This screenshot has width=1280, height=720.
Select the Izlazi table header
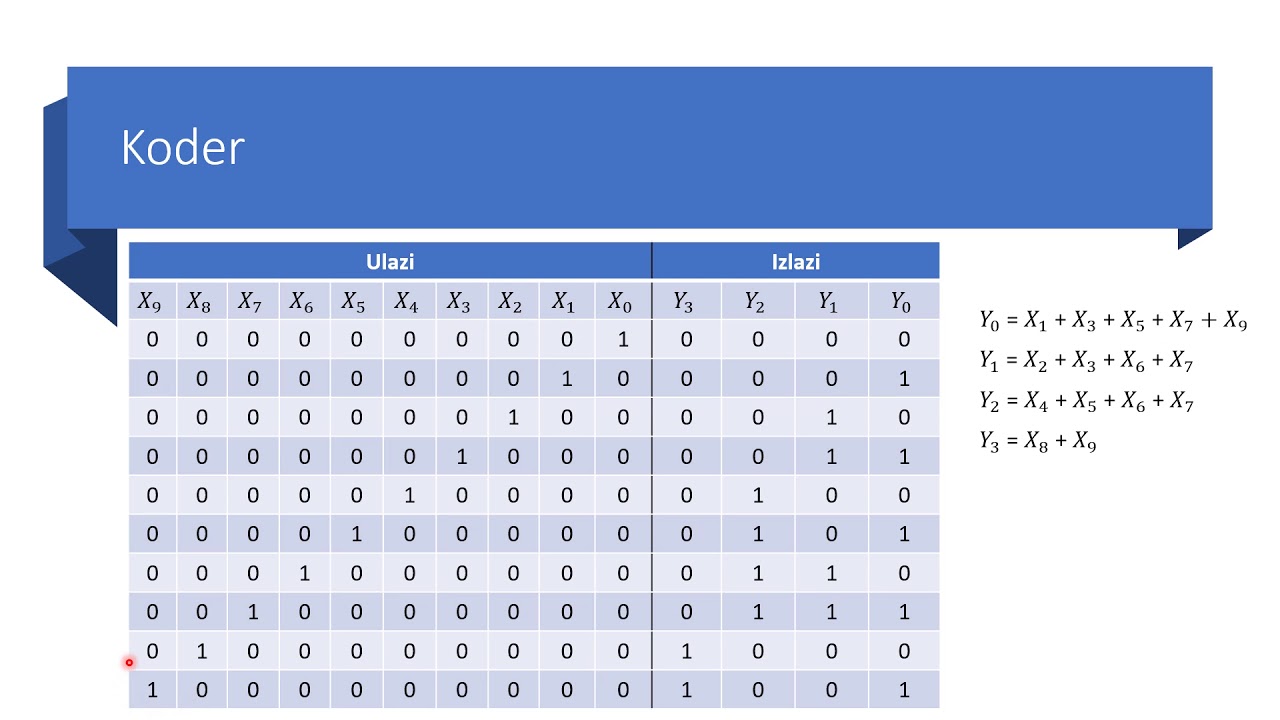(796, 262)
